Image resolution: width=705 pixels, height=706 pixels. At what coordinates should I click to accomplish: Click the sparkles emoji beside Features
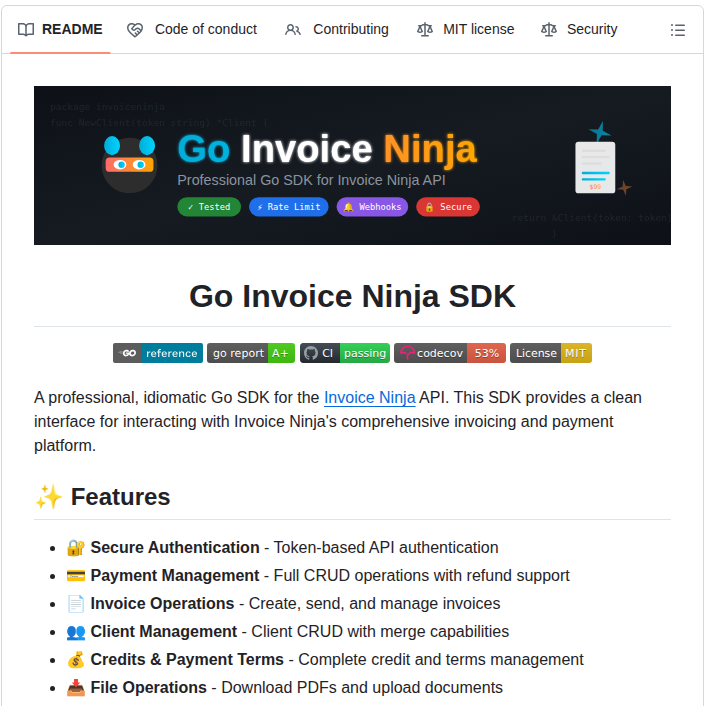(x=49, y=497)
